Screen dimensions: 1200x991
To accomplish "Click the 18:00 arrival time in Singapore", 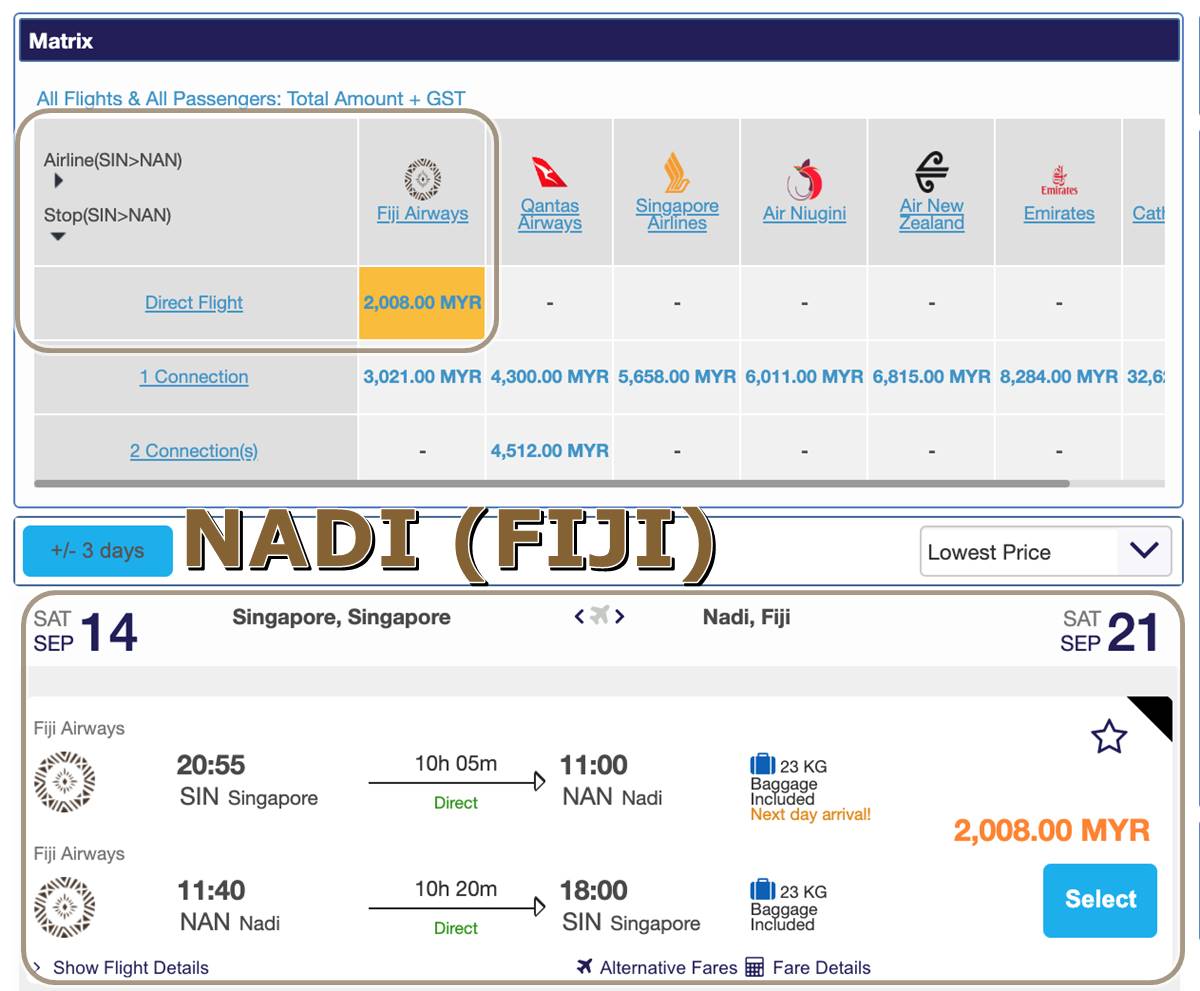I will (x=594, y=890).
